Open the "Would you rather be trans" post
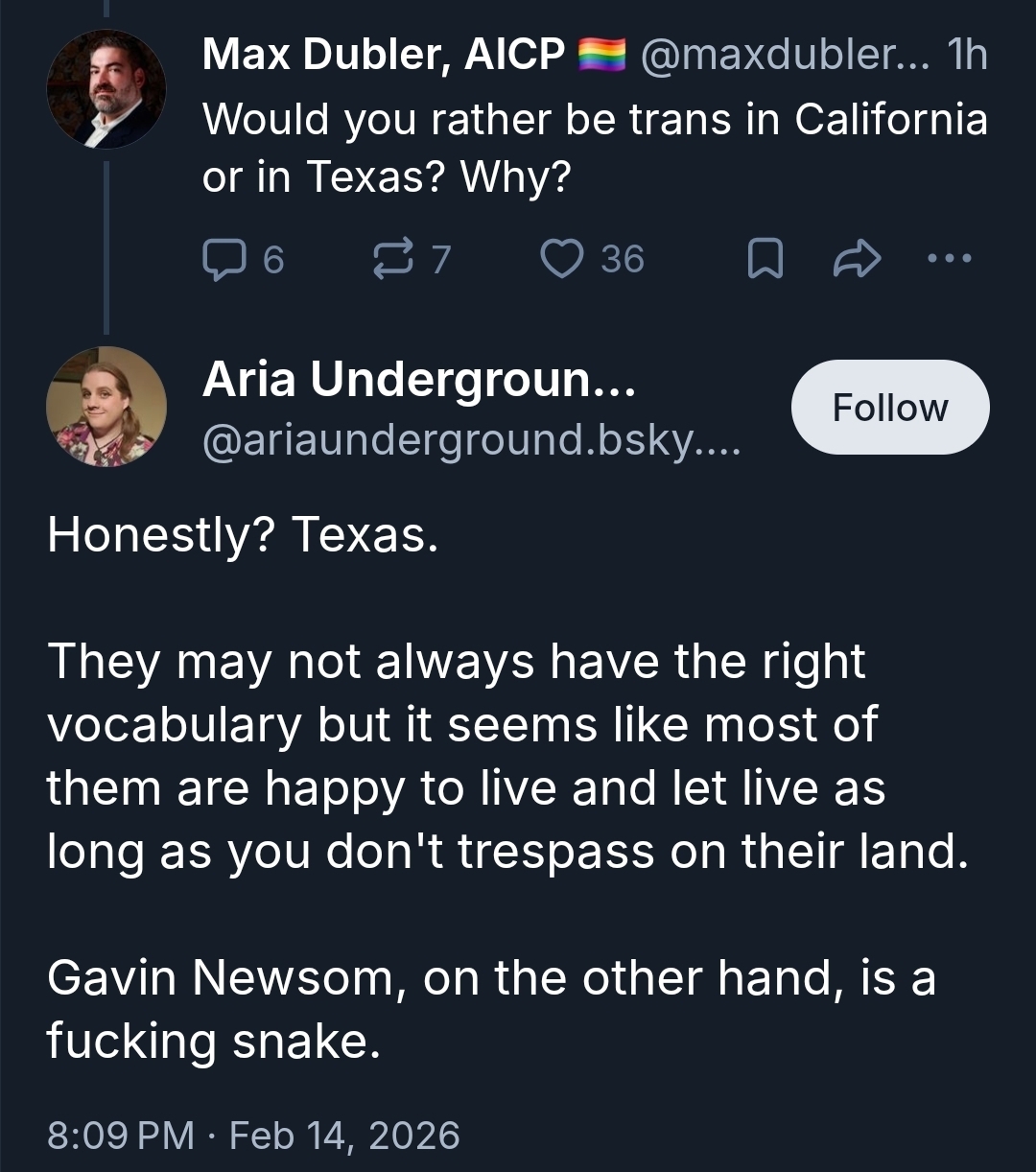Screen dimensions: 1036x1172 594,148
